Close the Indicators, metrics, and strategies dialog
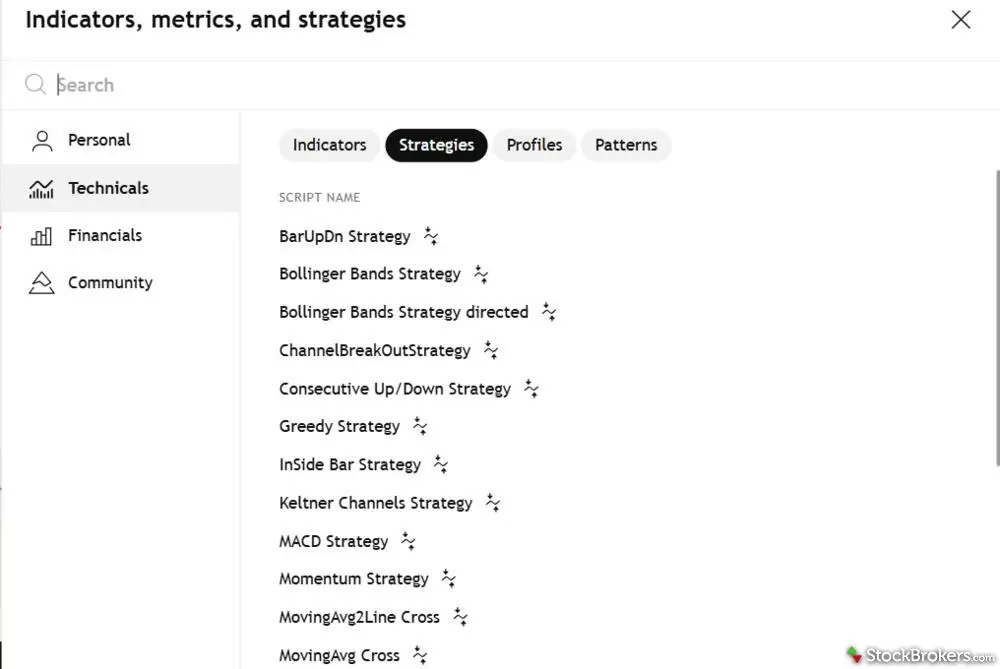 coord(961,20)
